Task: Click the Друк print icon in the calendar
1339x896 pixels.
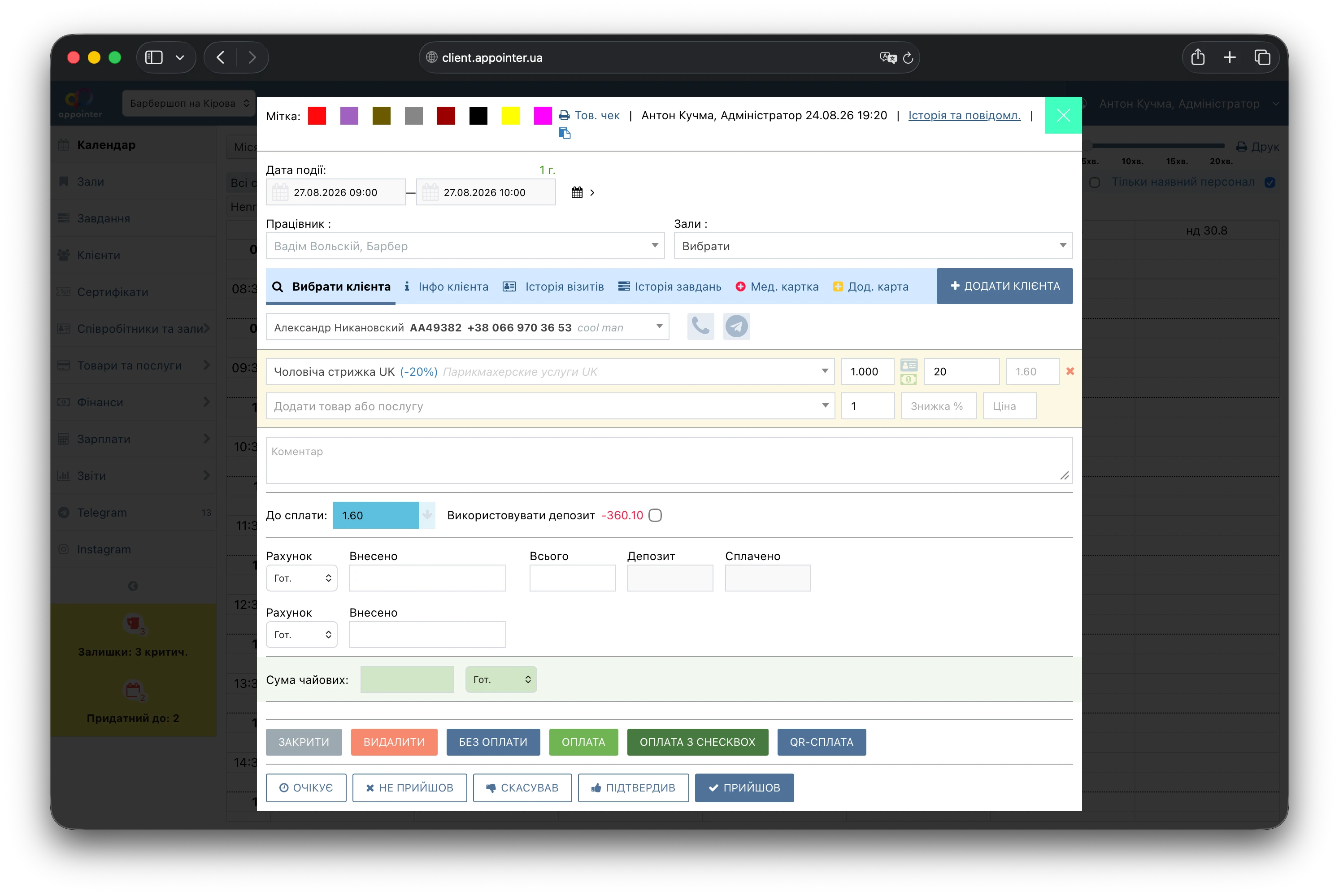Action: coord(1241,147)
